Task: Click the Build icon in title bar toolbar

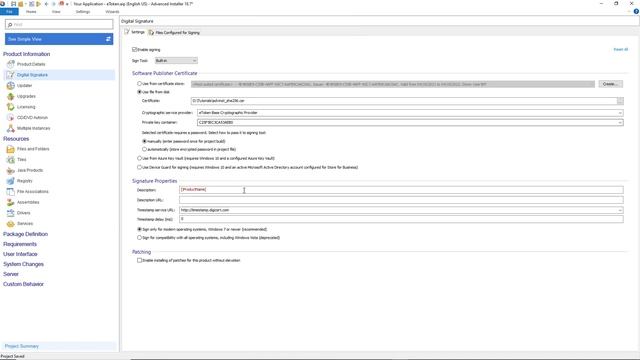Action: click(31, 4)
